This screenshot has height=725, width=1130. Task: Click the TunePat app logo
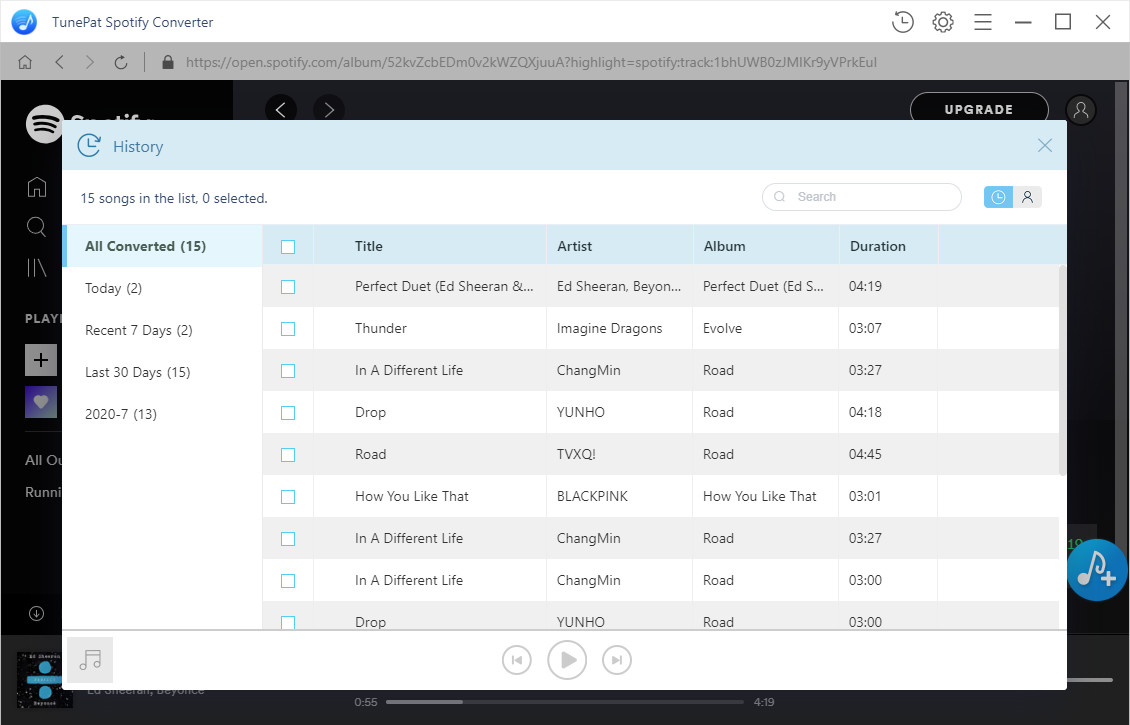[x=24, y=22]
